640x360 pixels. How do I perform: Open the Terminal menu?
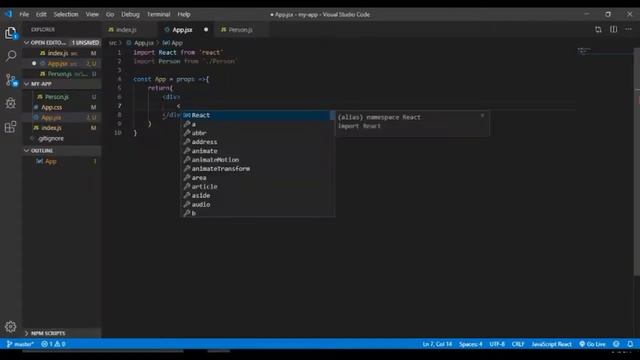pyautogui.click(x=158, y=14)
